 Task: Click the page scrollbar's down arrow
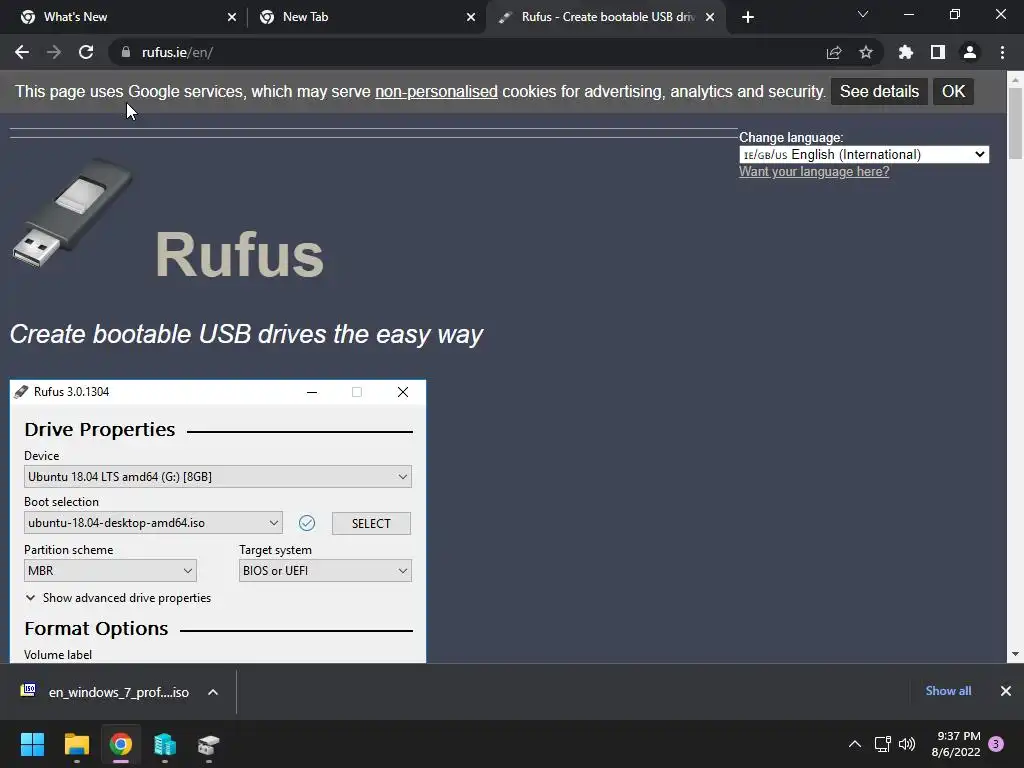point(1015,654)
